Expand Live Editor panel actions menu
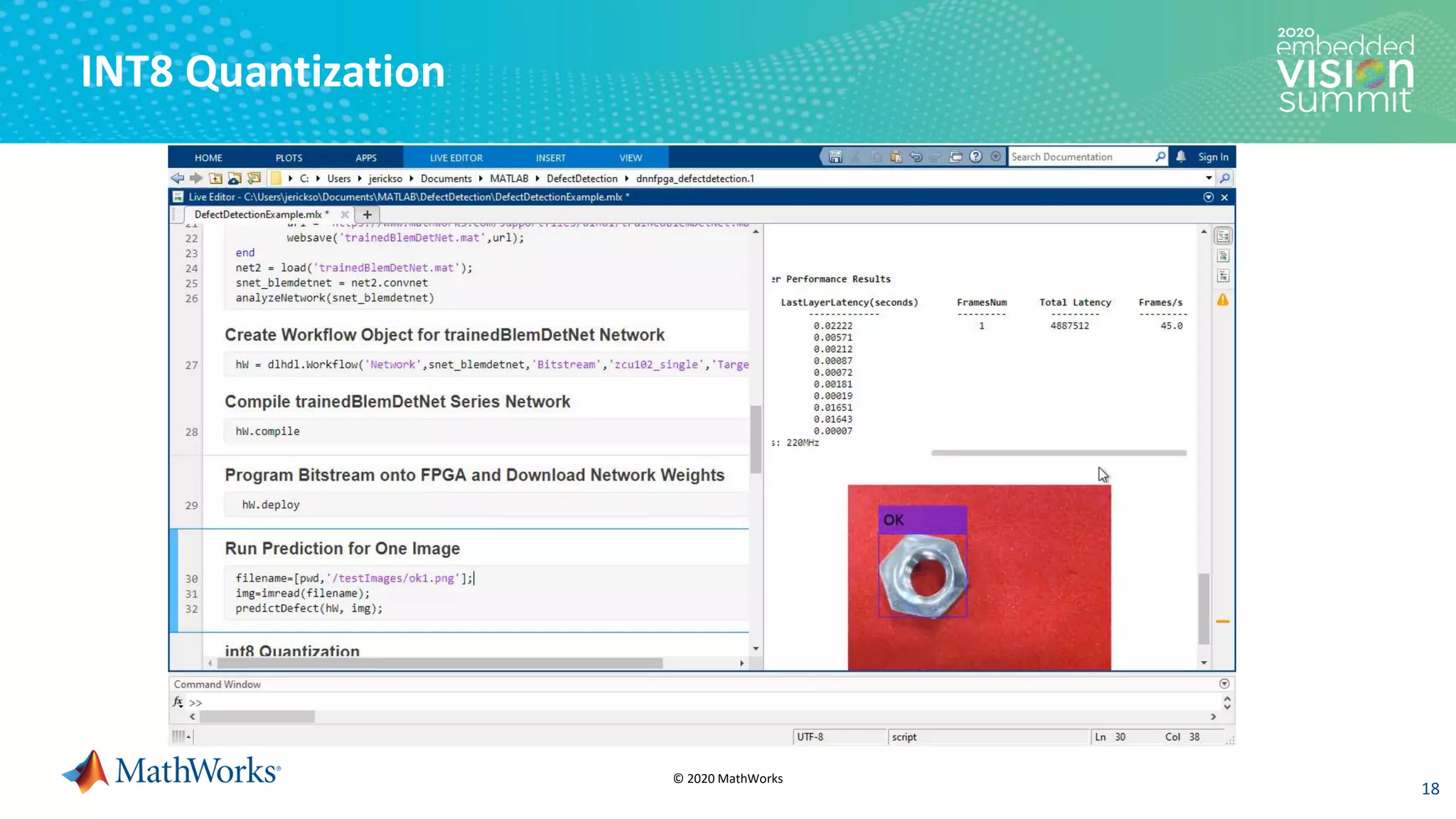Viewport: 1456px width, 819px height. coord(1208,197)
